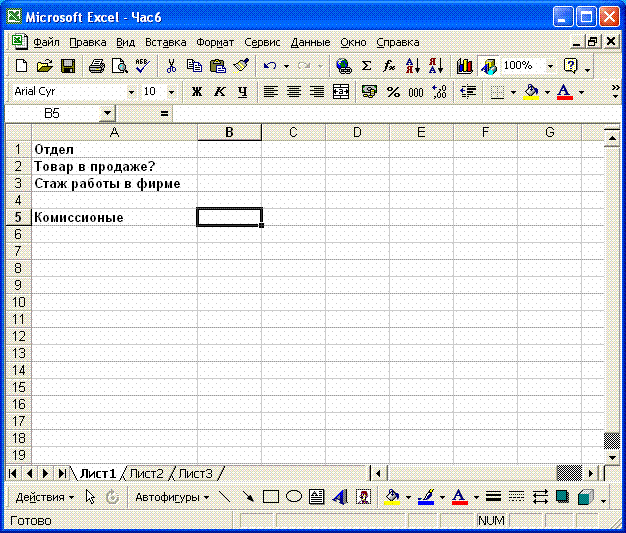Open a file with the folder icon

click(44, 65)
